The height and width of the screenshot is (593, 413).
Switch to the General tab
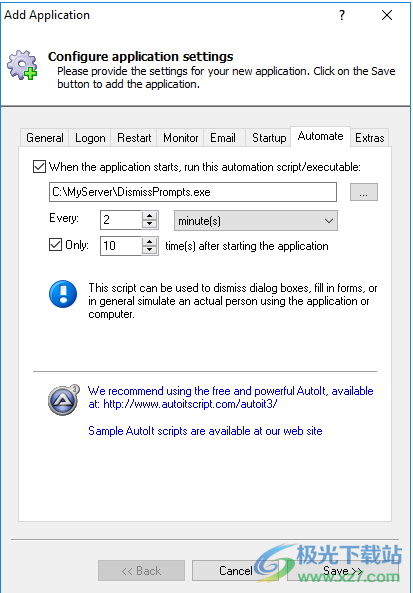tap(44, 138)
